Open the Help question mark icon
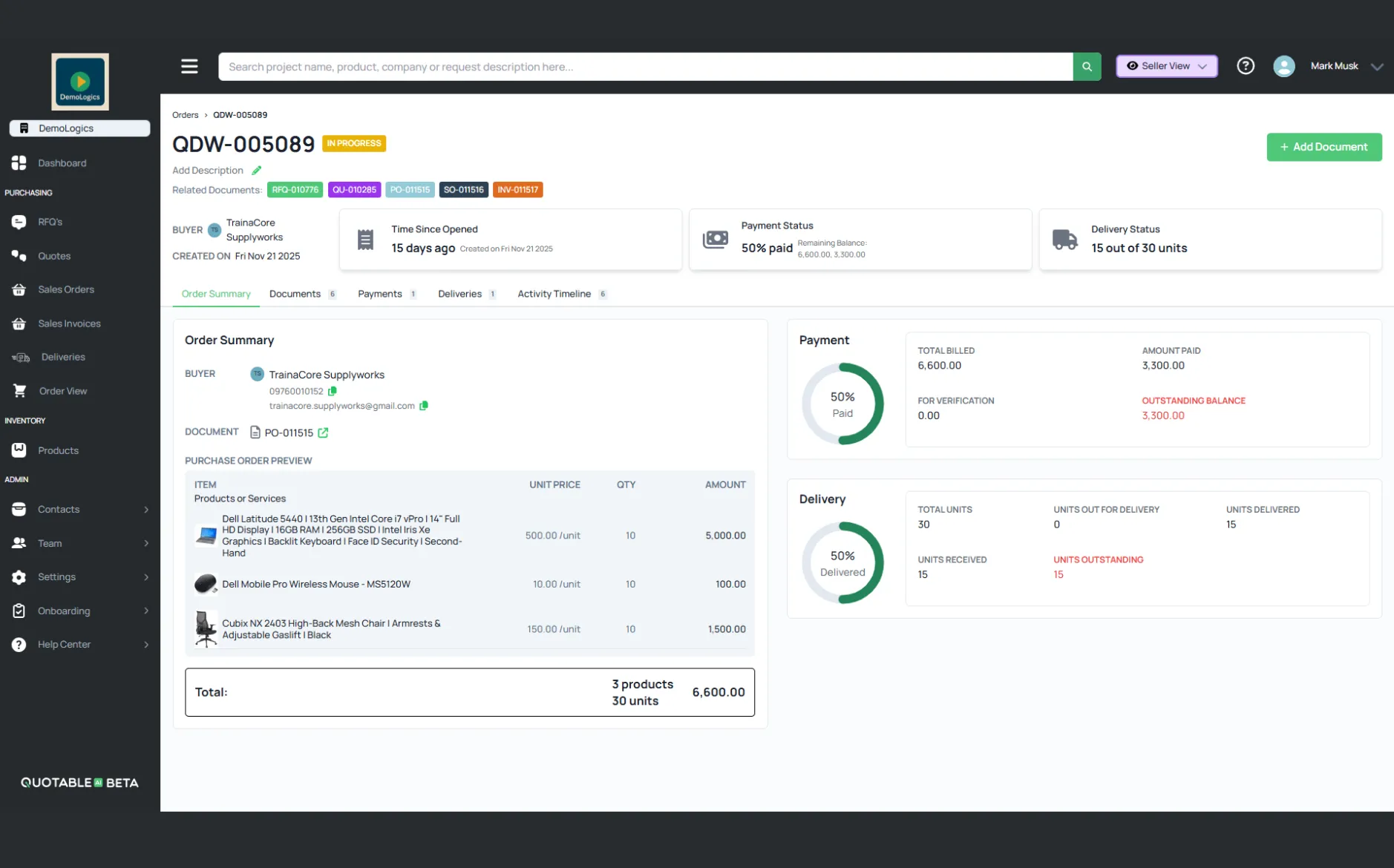The height and width of the screenshot is (868, 1394). point(1246,66)
